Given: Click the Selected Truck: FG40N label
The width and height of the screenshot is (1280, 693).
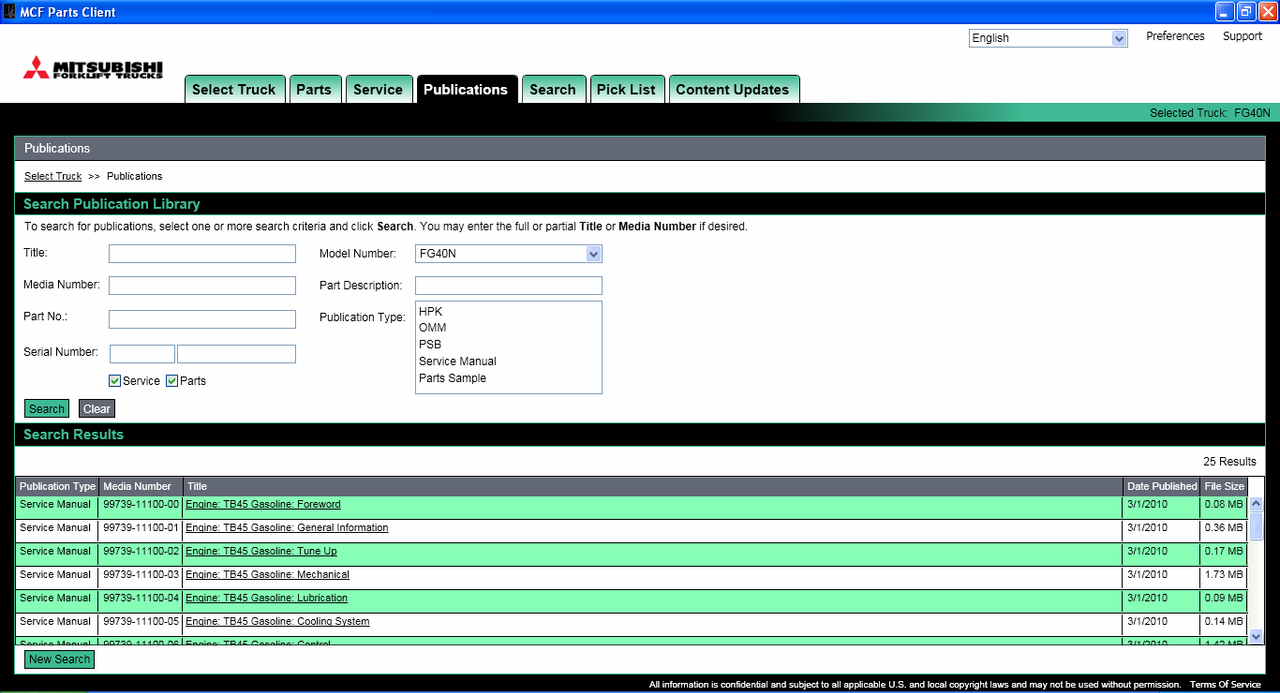Looking at the screenshot, I should pos(1209,113).
